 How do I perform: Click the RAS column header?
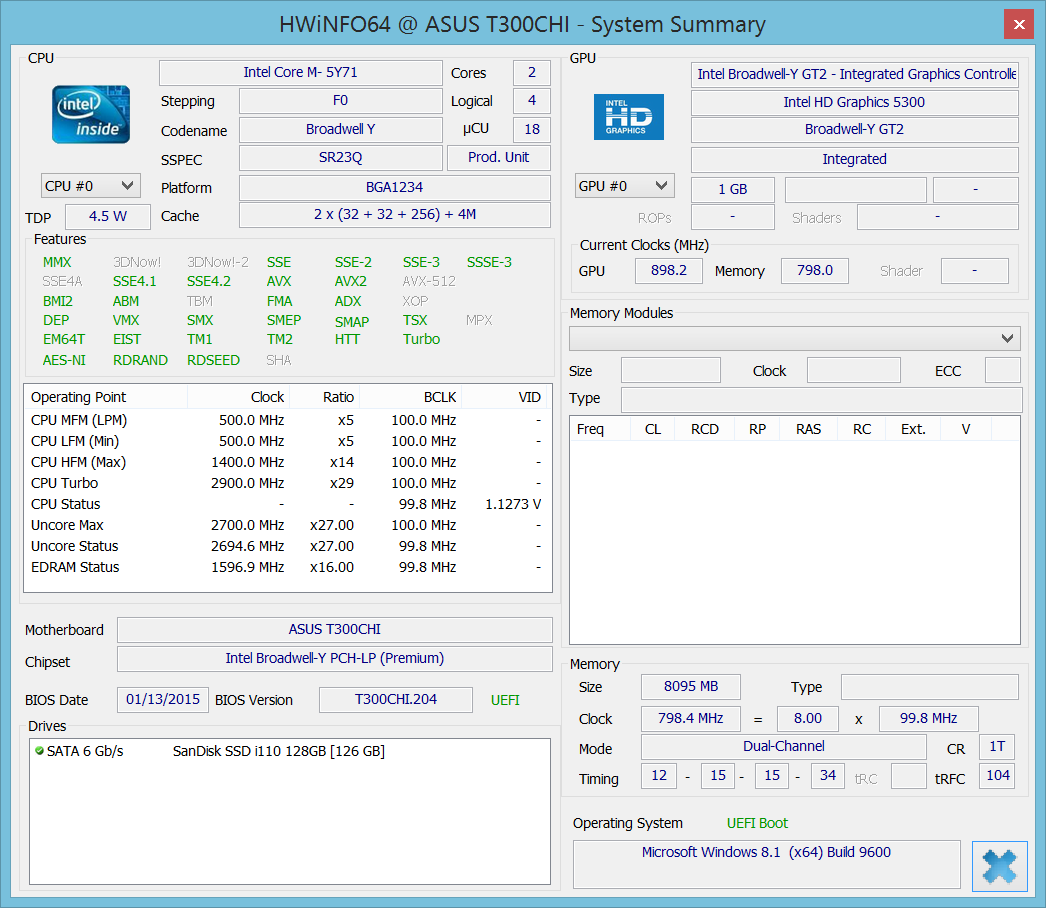point(809,429)
